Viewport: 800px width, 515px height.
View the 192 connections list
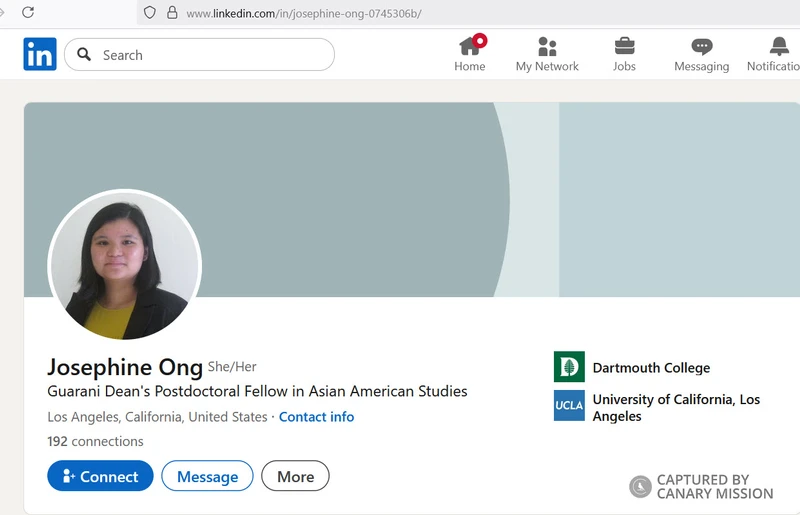(x=95, y=441)
